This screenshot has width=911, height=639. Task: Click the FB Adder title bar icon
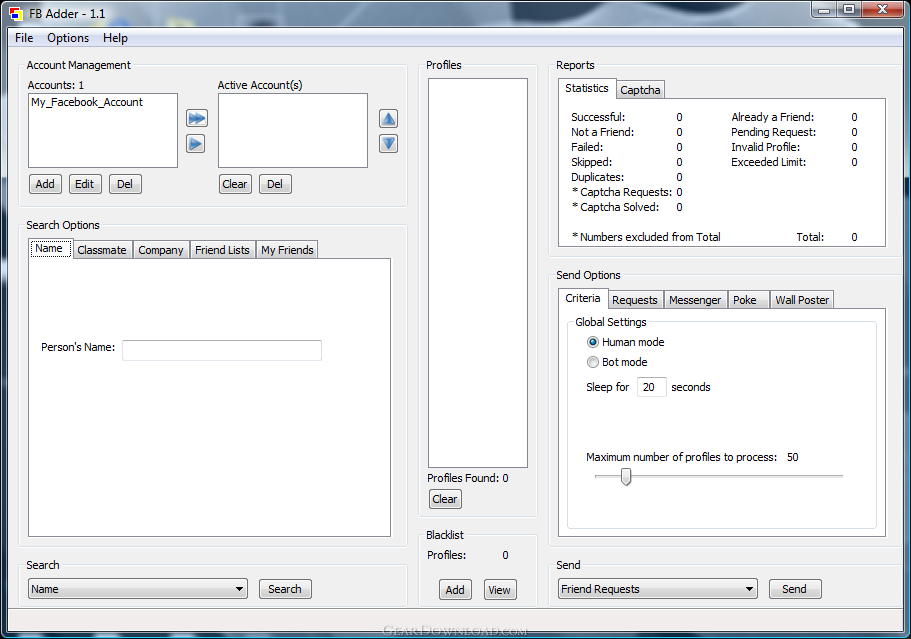[16, 12]
